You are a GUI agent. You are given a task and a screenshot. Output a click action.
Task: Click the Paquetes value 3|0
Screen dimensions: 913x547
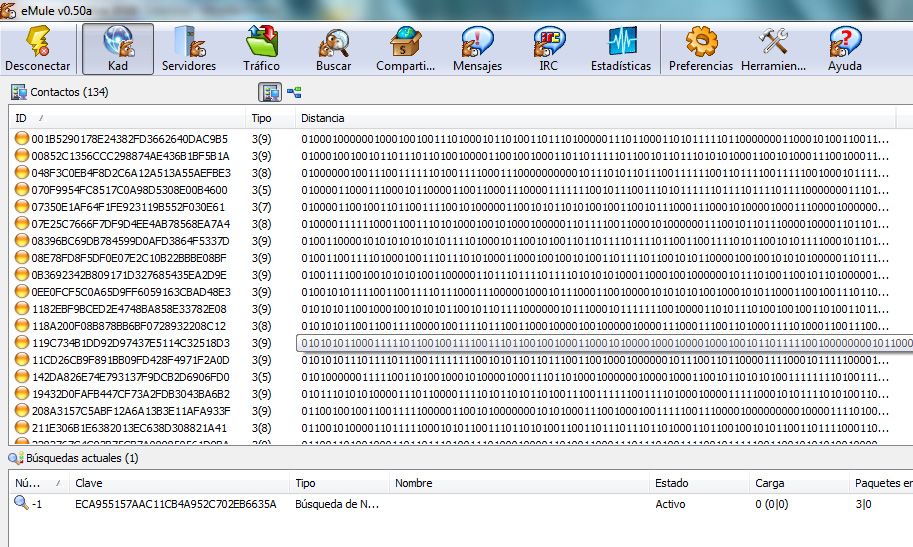coord(864,504)
